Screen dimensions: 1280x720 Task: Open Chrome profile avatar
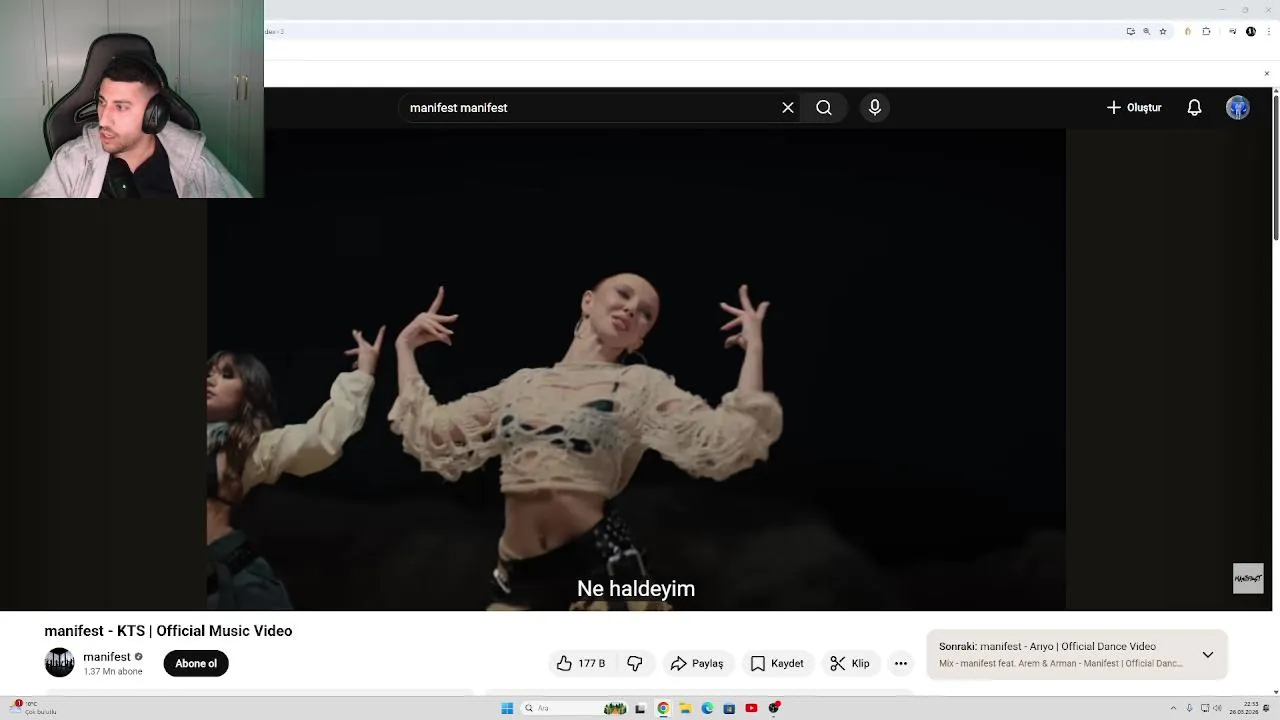click(1251, 31)
